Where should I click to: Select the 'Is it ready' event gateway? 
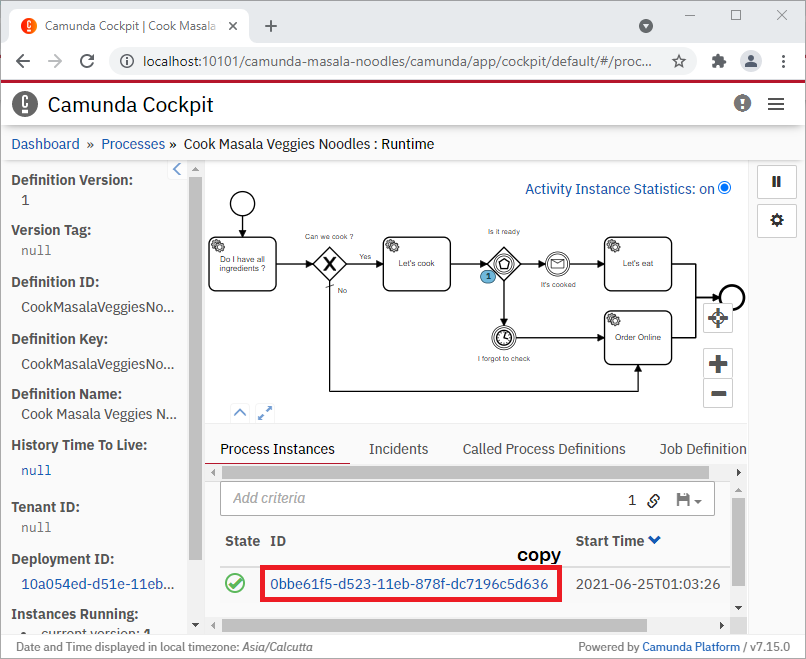(504, 264)
